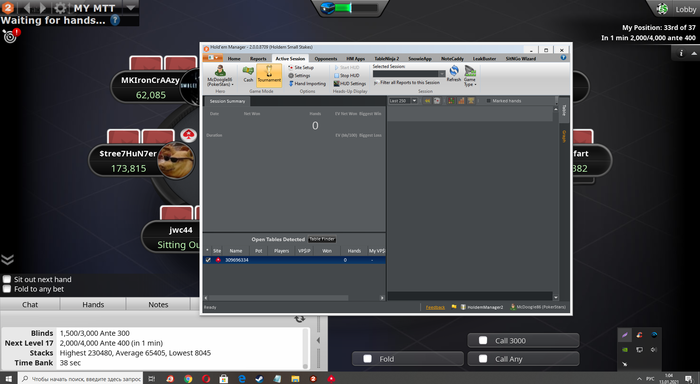Click Filter all Reports to this Session

tap(407, 83)
